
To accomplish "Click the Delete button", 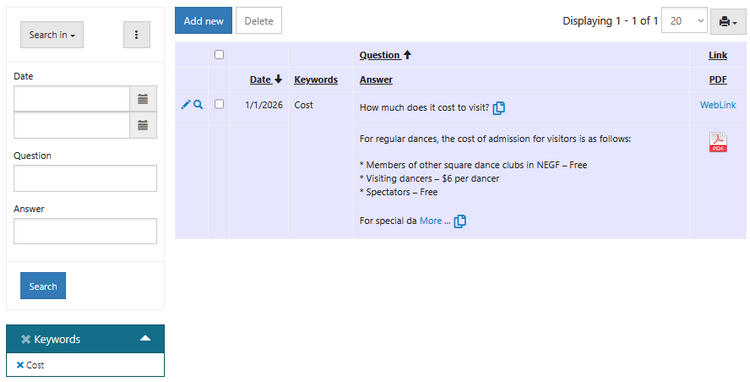I will coord(259,21).
